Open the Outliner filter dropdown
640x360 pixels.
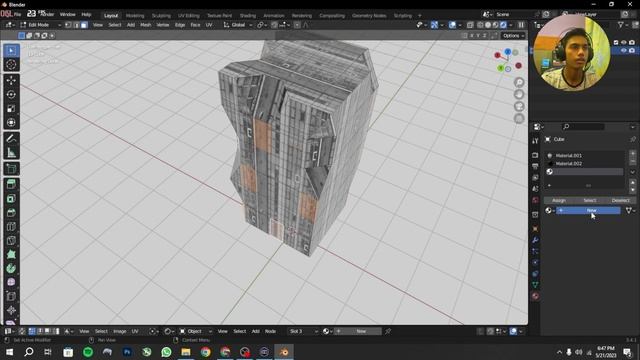(x=622, y=25)
